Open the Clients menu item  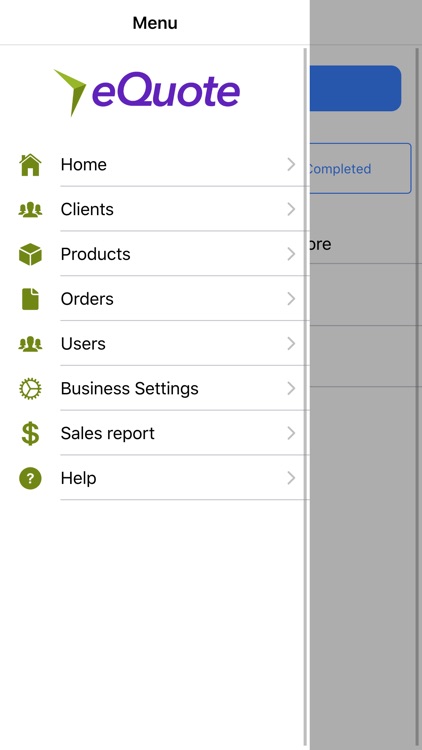point(155,210)
